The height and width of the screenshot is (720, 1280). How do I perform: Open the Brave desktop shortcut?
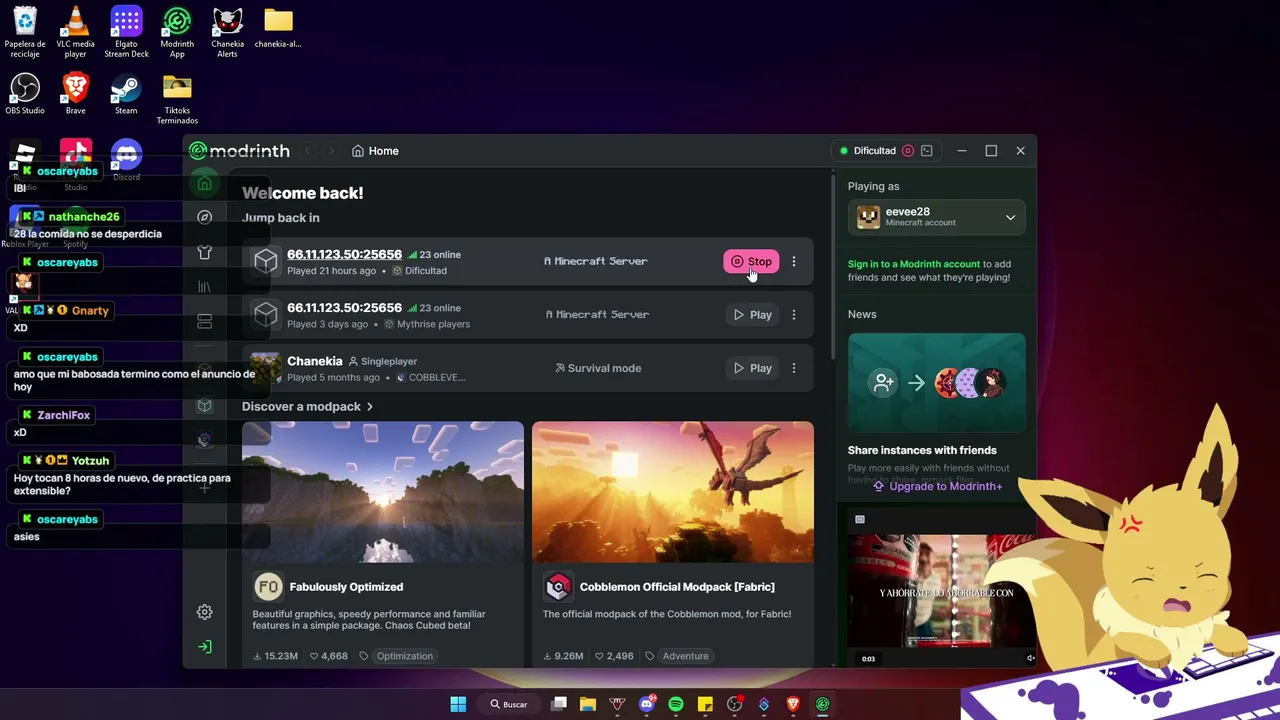coord(75,94)
